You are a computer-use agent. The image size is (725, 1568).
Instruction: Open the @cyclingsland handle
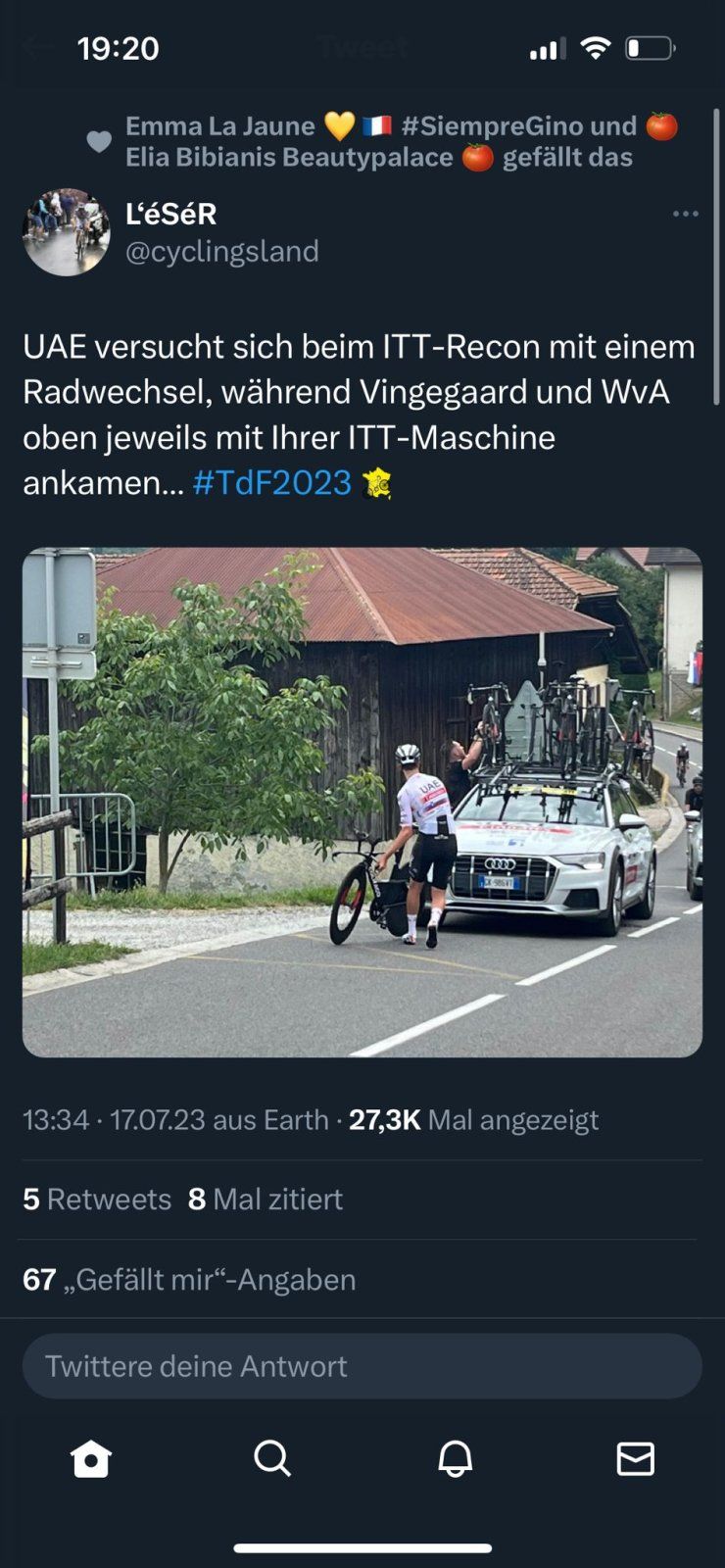(222, 252)
